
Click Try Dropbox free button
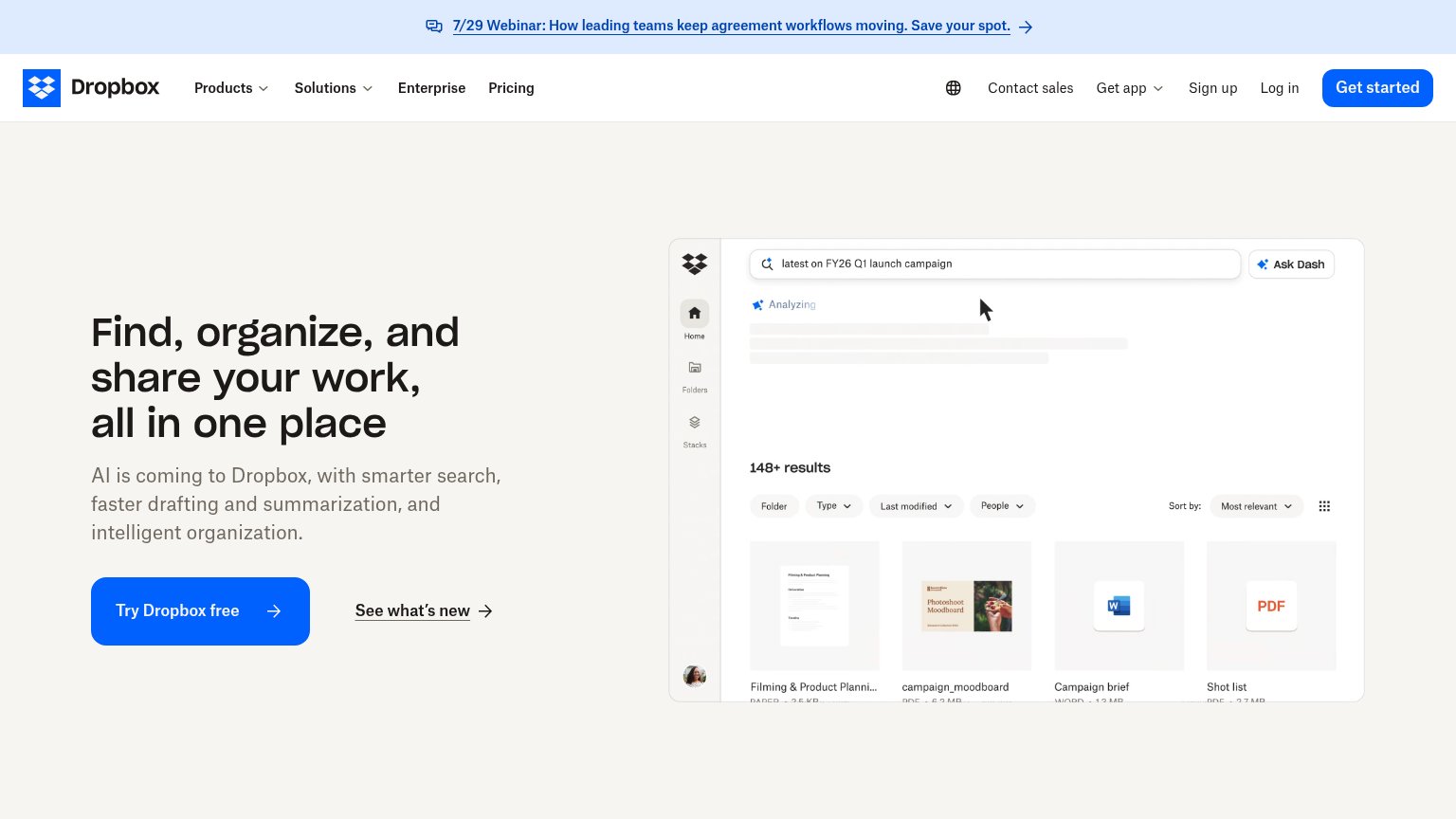(x=200, y=611)
